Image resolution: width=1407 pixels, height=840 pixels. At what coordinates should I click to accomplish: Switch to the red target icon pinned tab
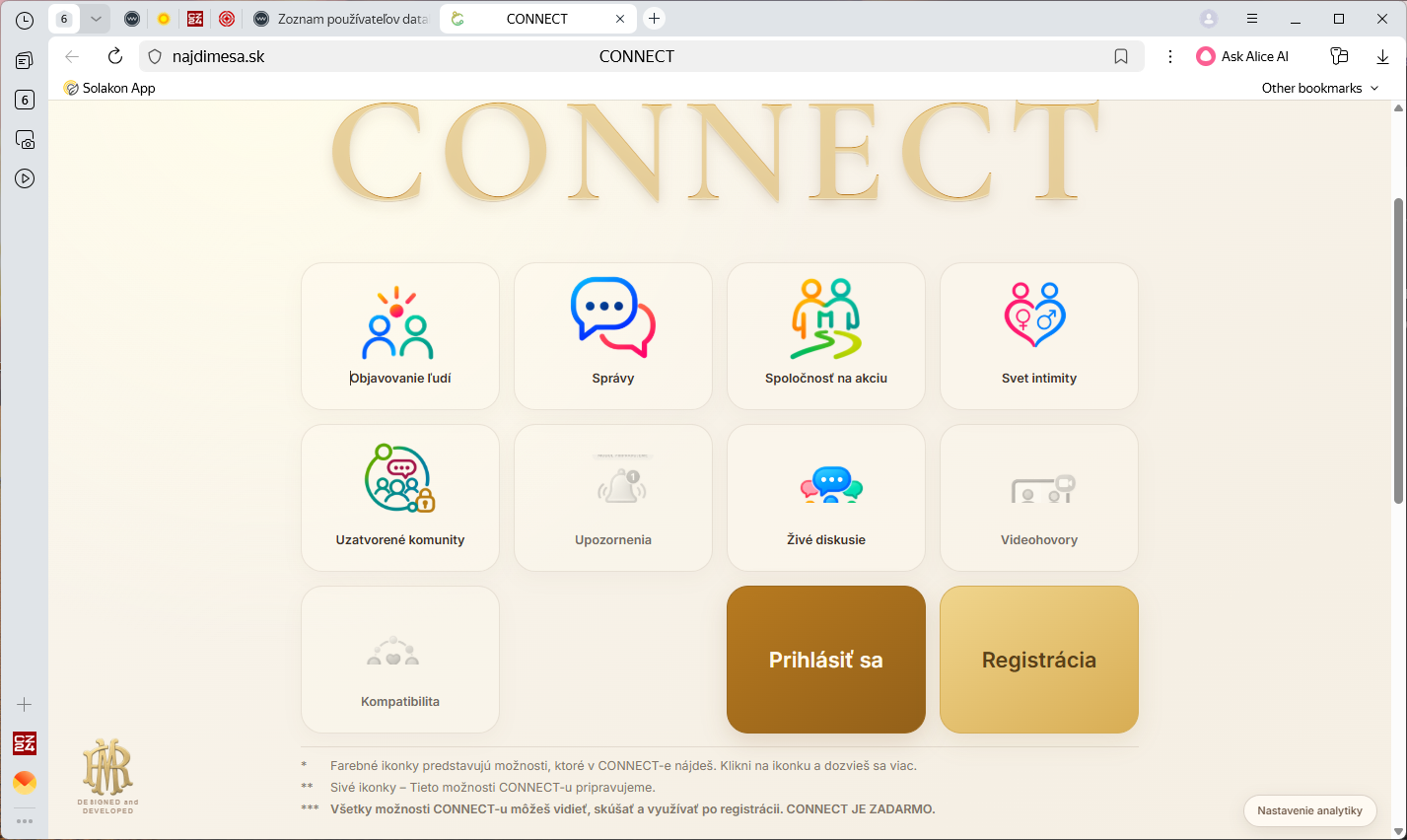(x=227, y=19)
